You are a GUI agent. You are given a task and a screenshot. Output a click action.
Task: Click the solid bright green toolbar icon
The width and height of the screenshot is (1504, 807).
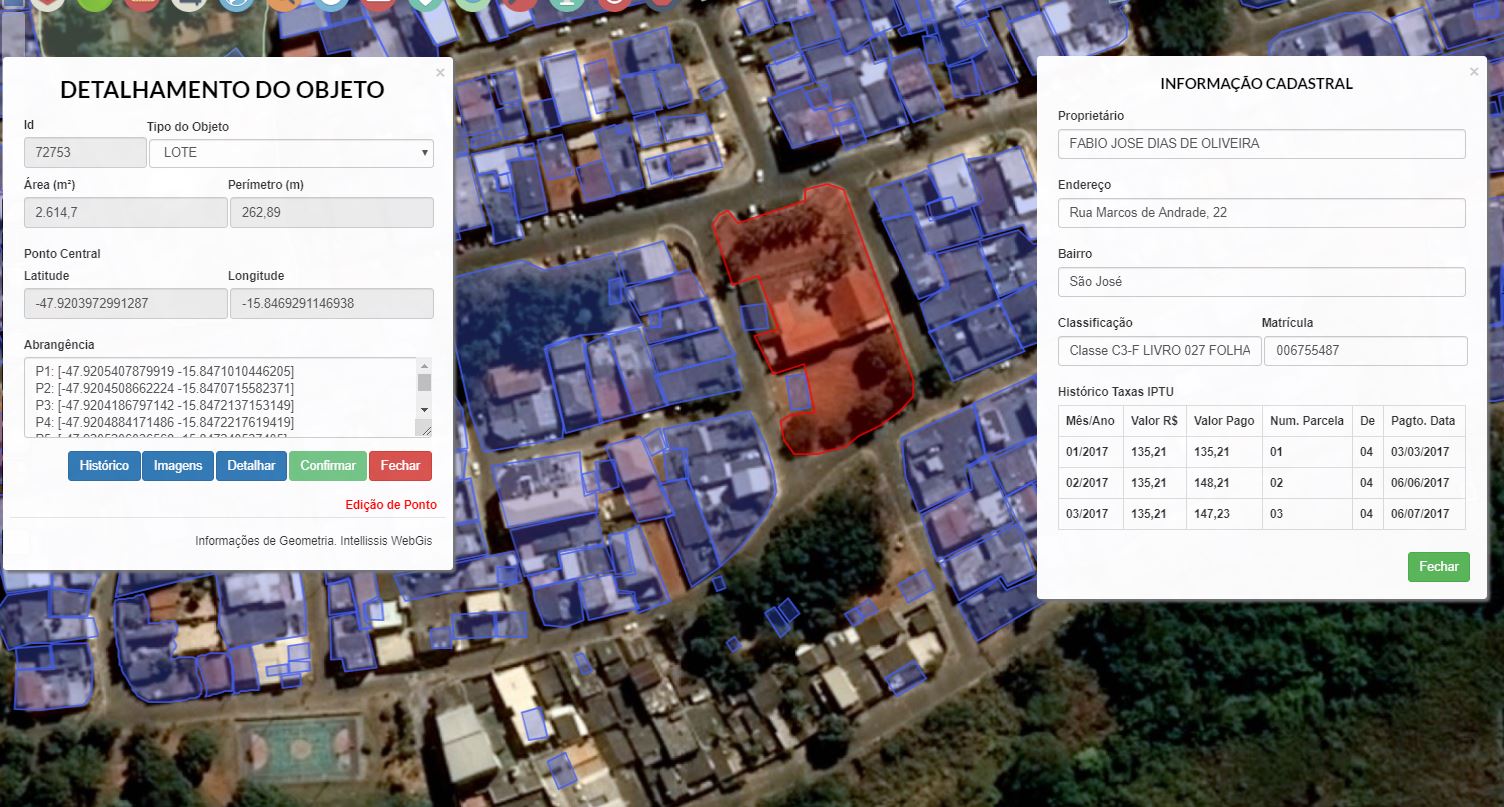point(95,4)
